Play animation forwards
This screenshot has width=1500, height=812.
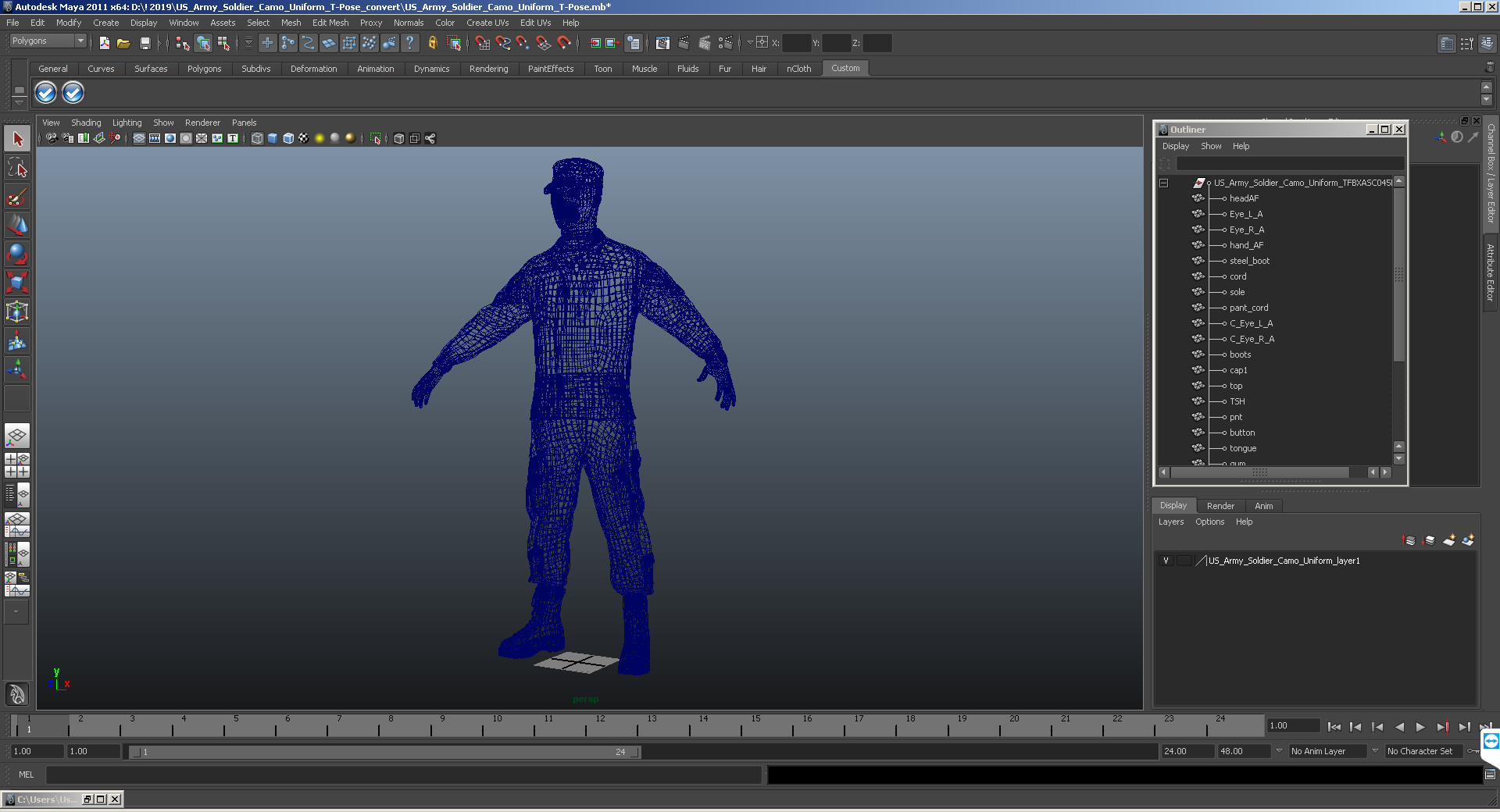click(1420, 727)
